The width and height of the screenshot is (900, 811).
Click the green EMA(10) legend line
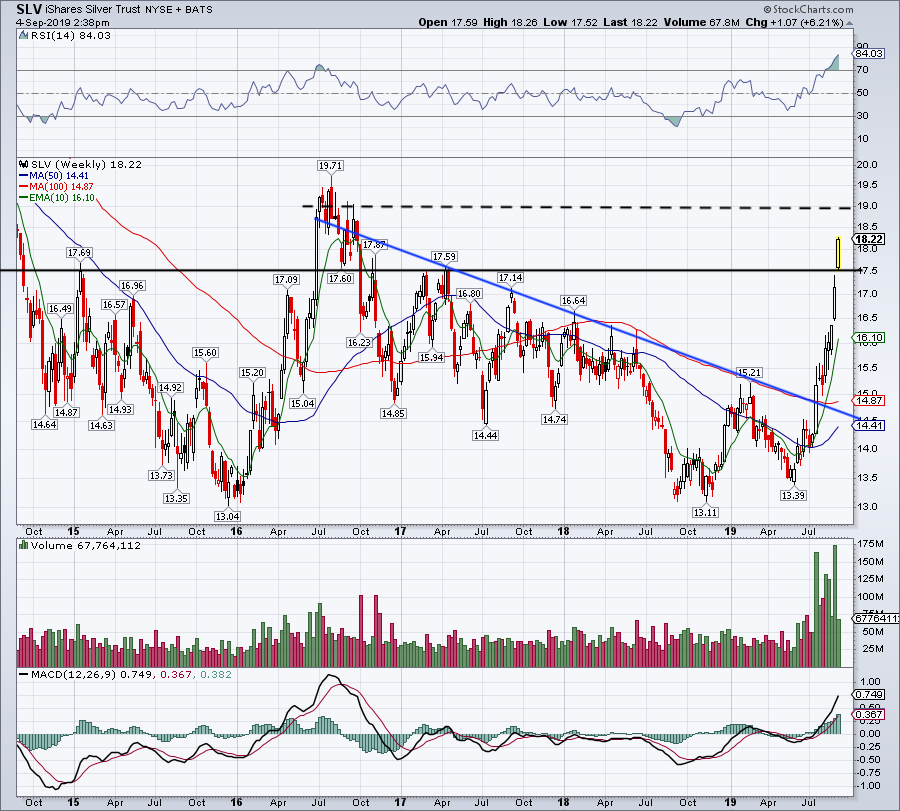click(24, 198)
